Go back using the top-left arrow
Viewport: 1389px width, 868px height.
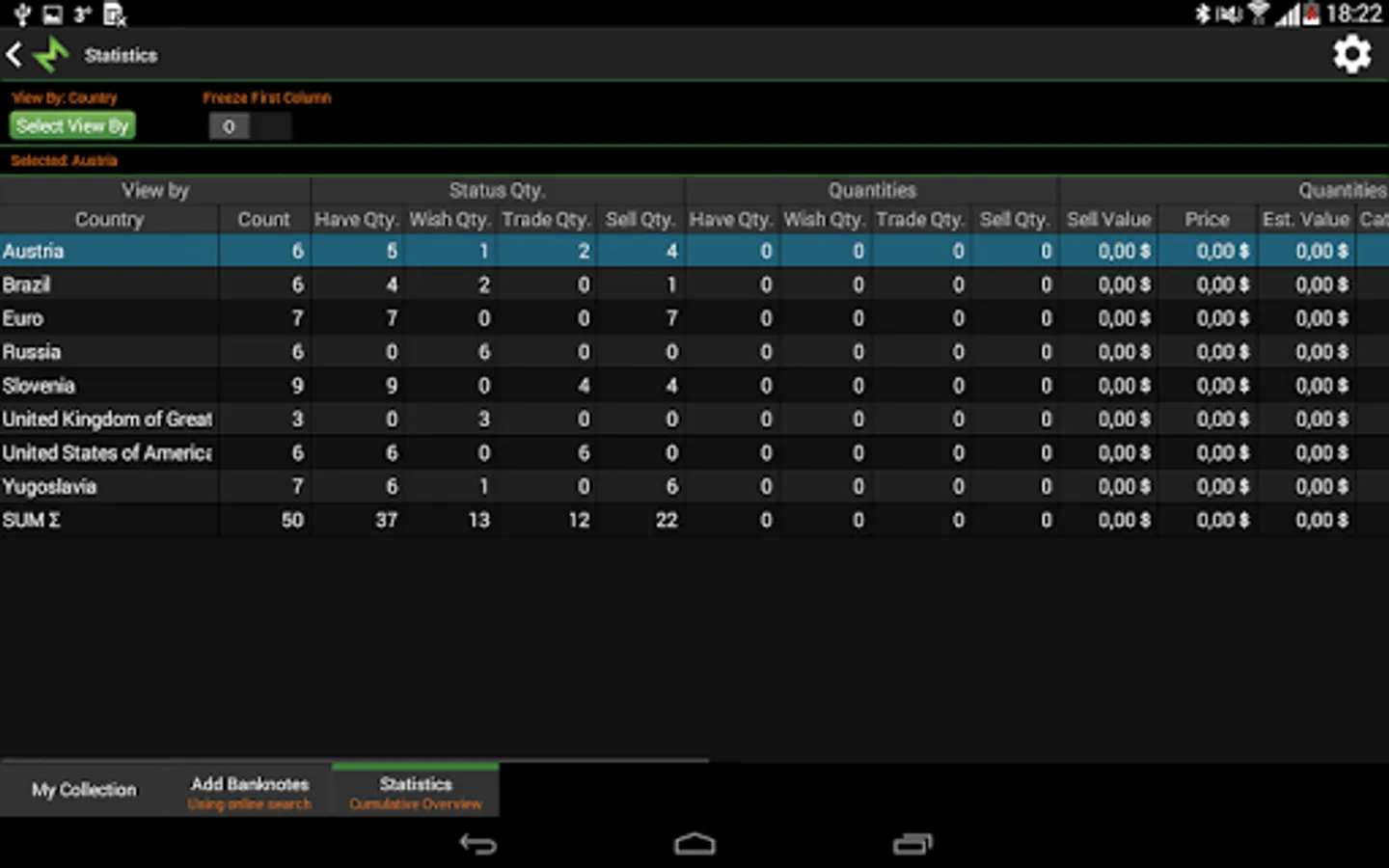[14, 54]
